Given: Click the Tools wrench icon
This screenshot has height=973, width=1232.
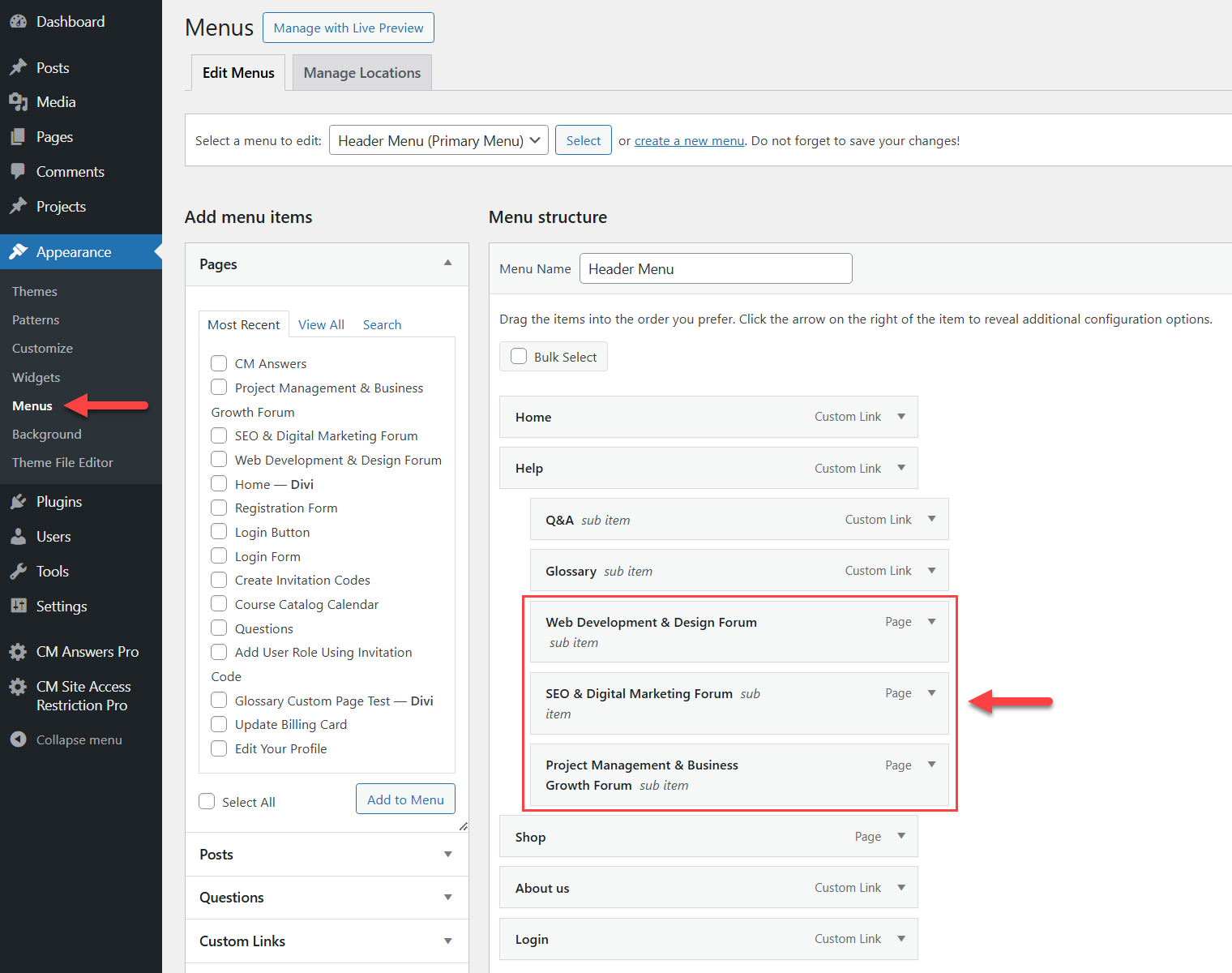Looking at the screenshot, I should coord(18,572).
